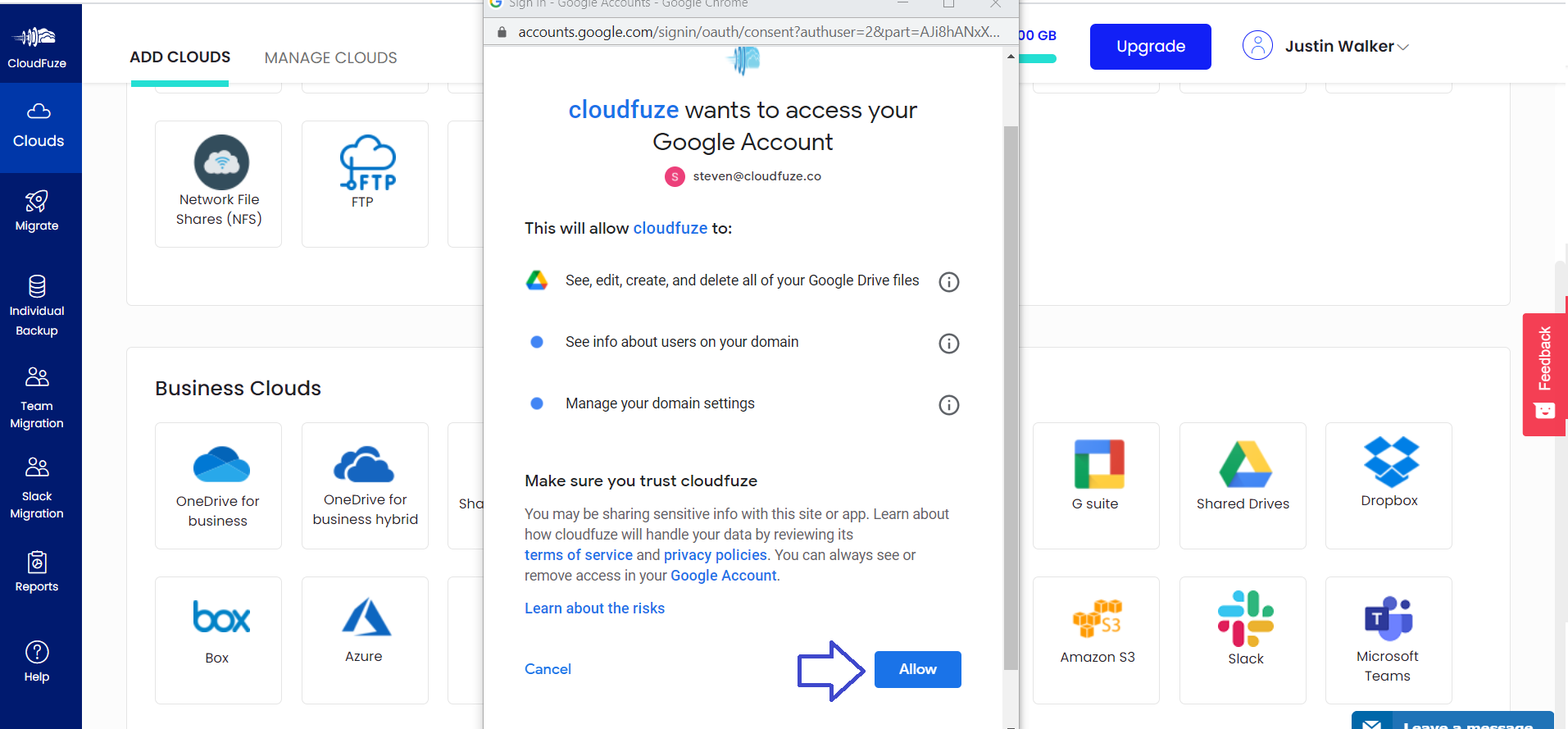Show info for Google Drive files permission

pos(948,282)
